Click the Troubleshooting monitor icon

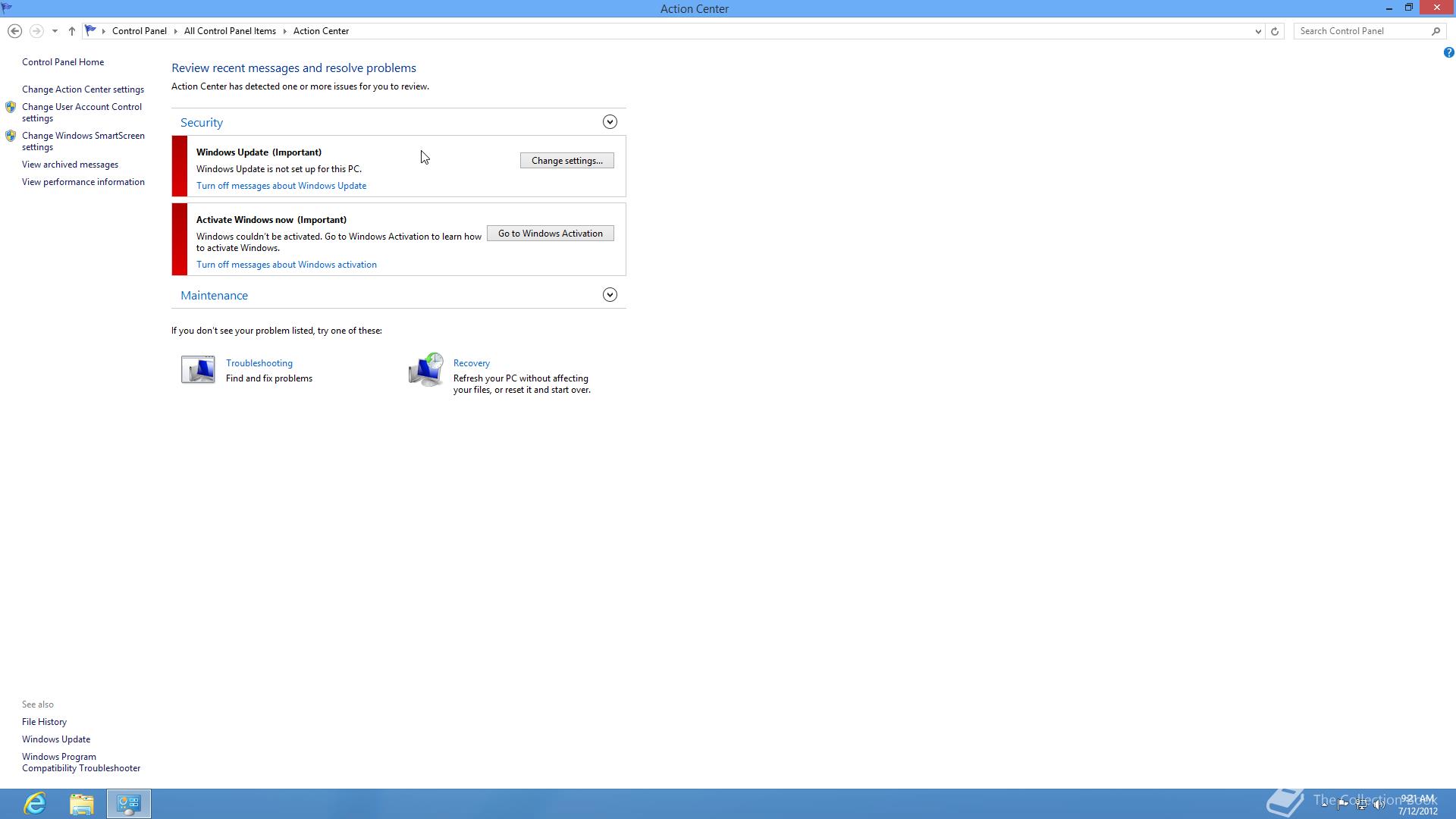(x=198, y=369)
